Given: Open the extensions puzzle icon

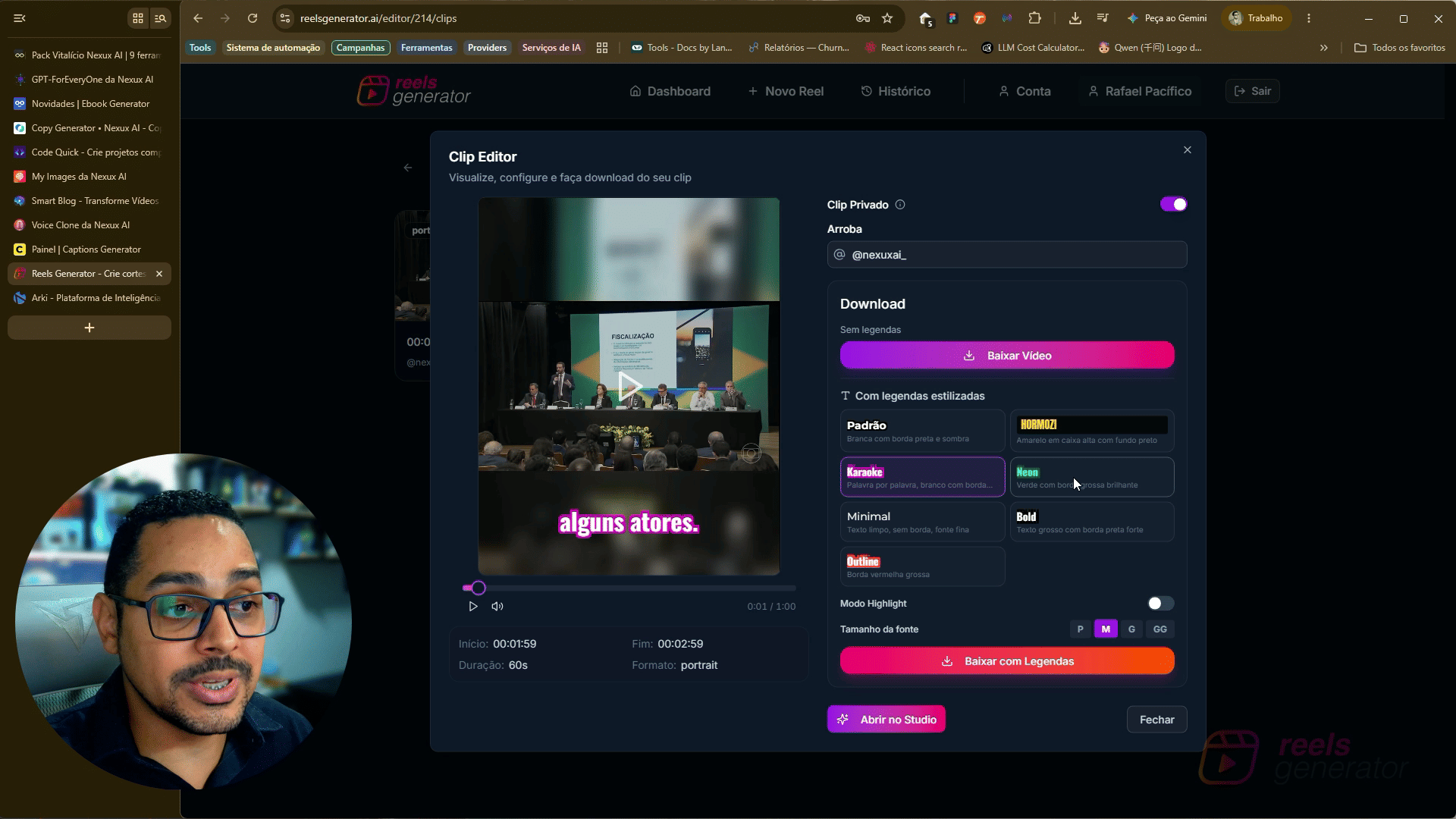Looking at the screenshot, I should pos(1035,18).
